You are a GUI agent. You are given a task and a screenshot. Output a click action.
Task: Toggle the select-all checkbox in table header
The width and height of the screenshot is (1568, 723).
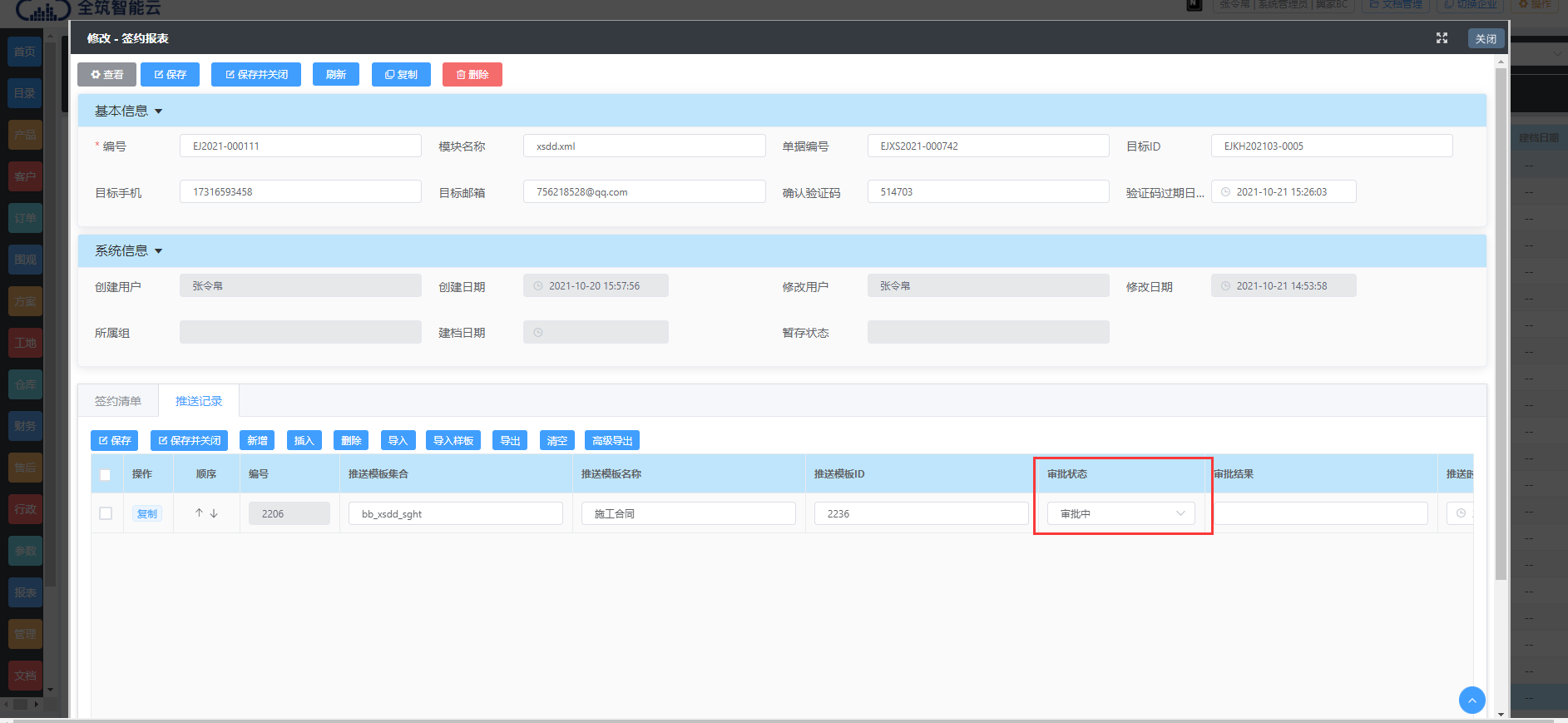[106, 475]
